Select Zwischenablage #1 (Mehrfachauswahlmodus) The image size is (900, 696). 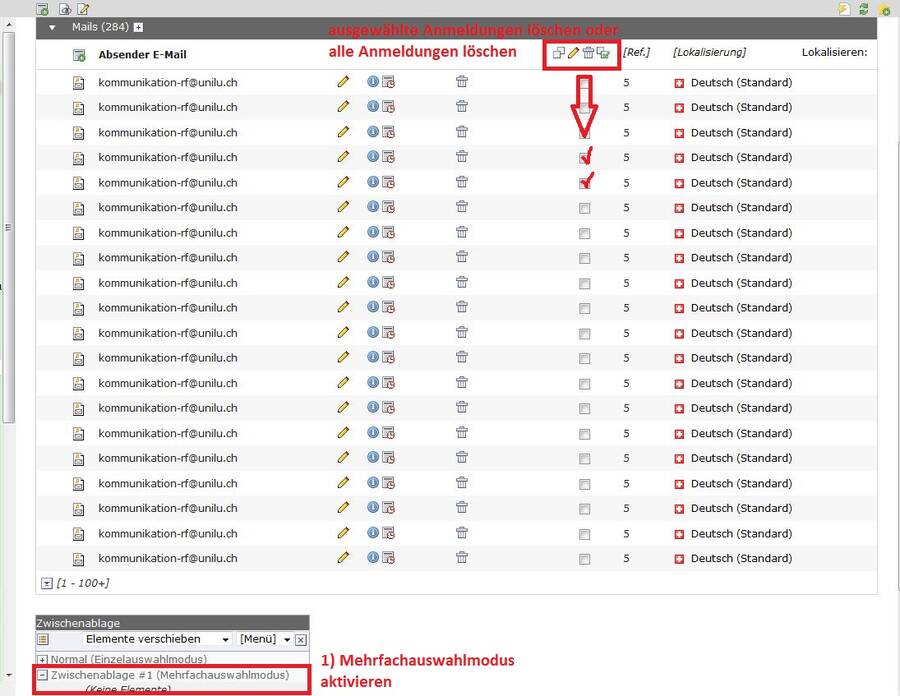[x=170, y=675]
